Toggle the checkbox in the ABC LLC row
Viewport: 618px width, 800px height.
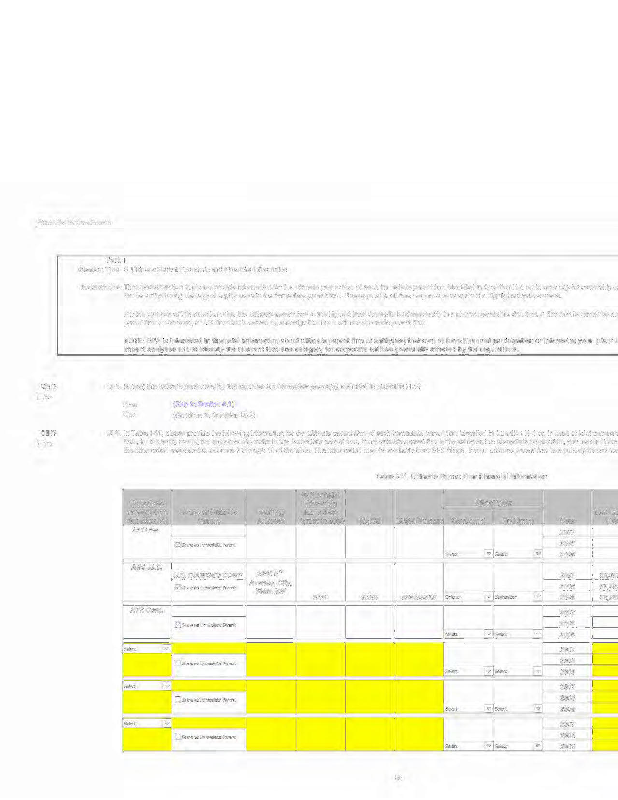click(179, 587)
